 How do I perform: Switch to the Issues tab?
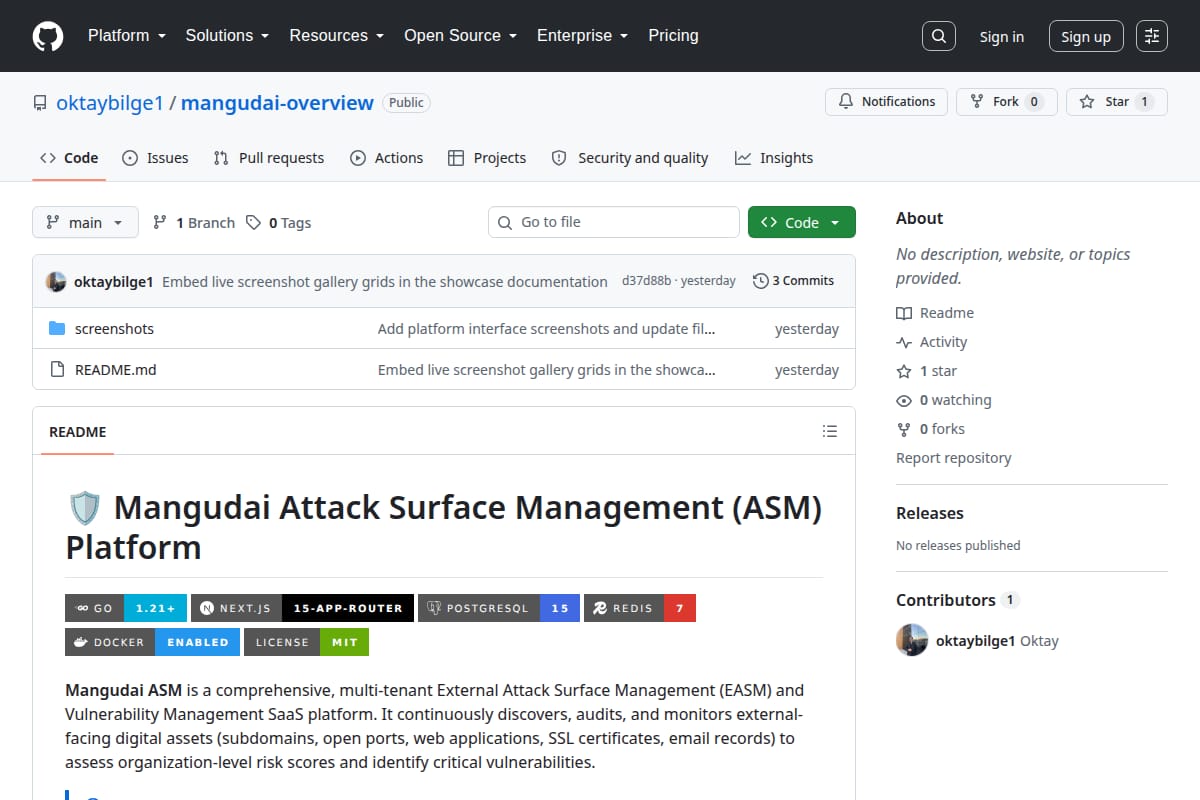point(155,158)
